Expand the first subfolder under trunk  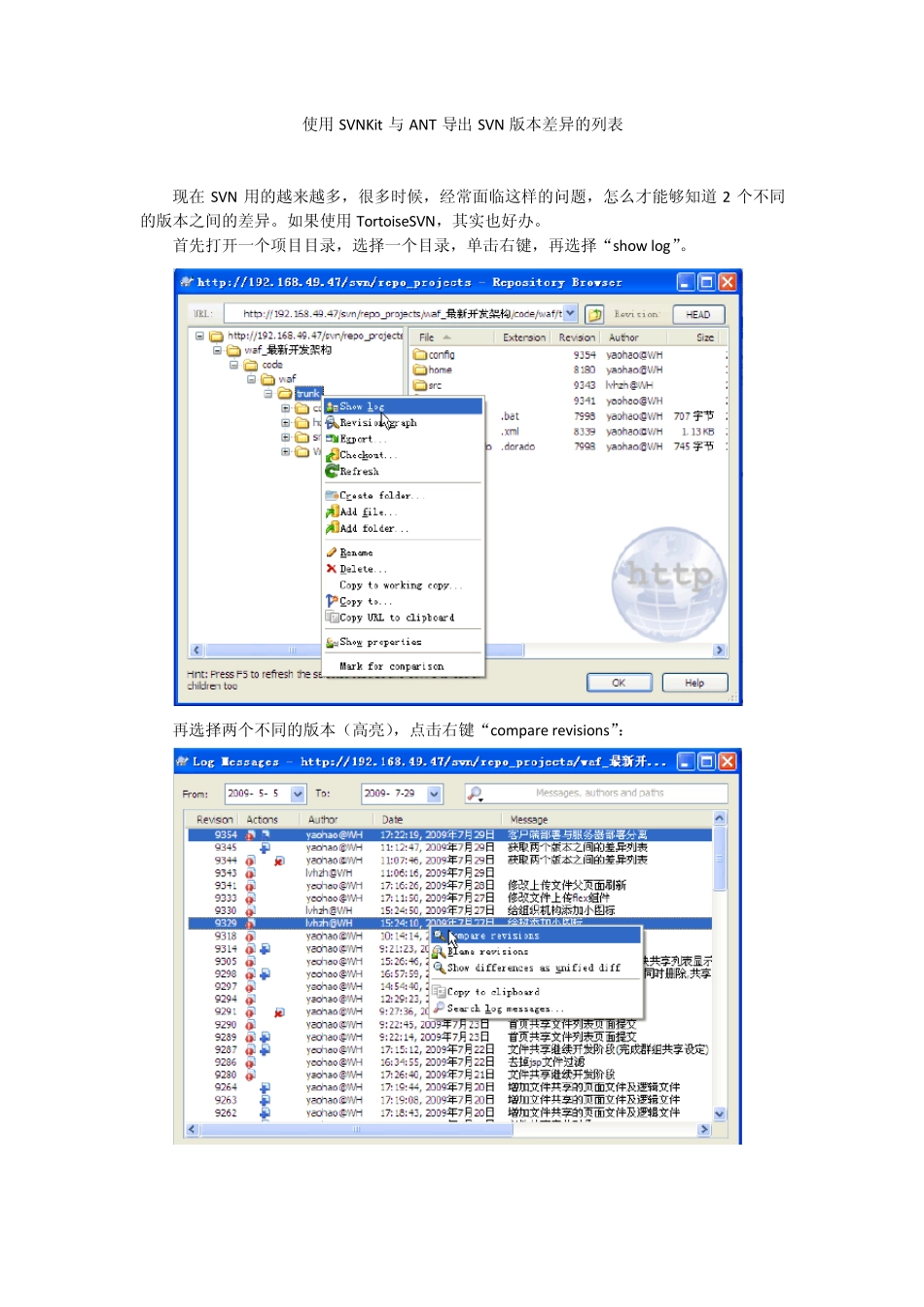[x=285, y=408]
